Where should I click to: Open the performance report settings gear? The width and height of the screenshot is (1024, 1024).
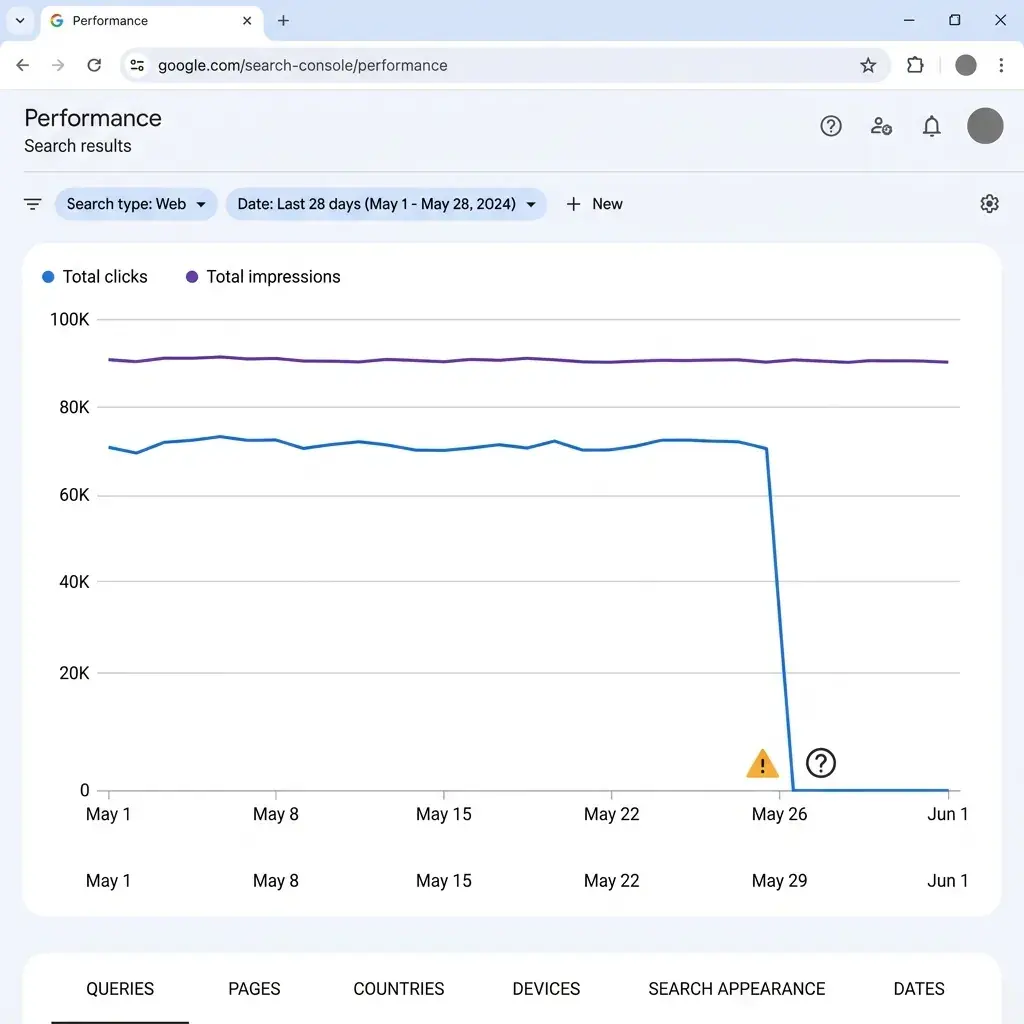(x=989, y=204)
